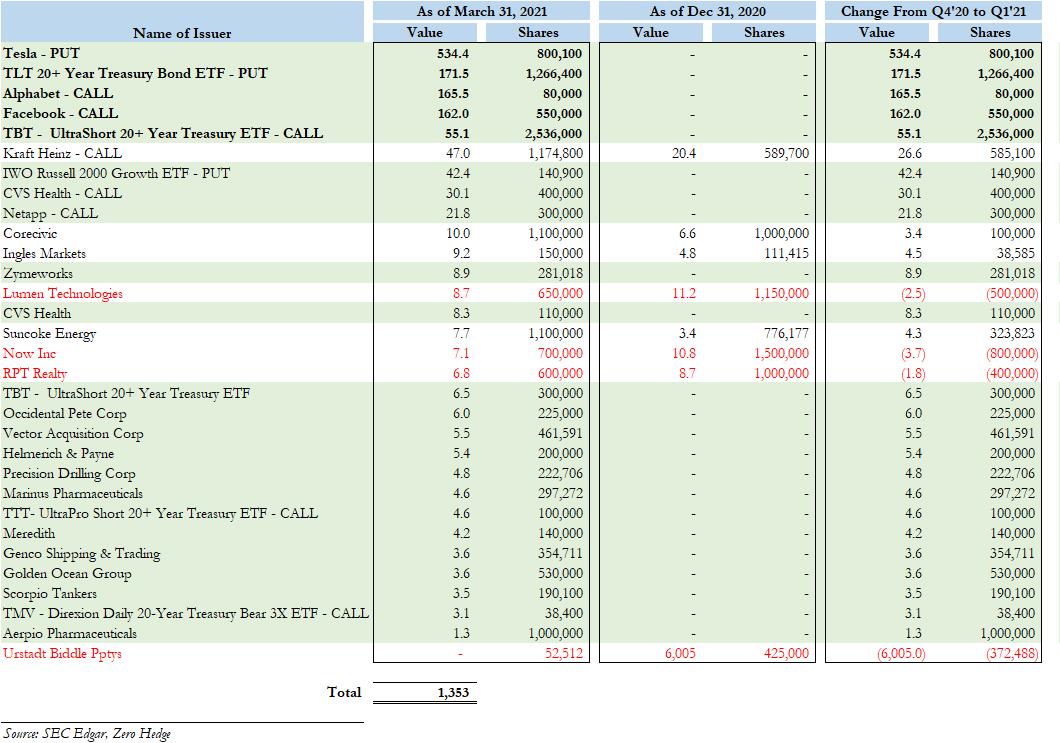
Task: Select the "Tesla - PUT" issuer name
Action: 41,53
